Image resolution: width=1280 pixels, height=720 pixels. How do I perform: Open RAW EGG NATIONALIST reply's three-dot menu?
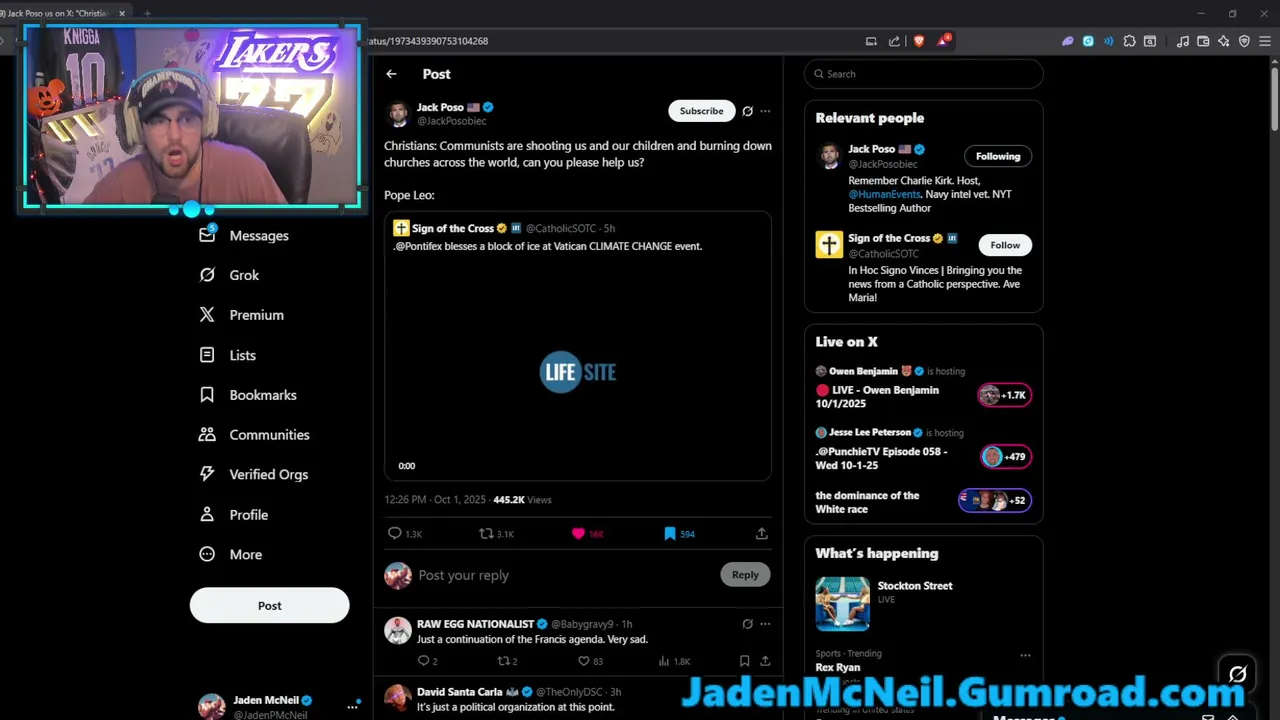765,624
